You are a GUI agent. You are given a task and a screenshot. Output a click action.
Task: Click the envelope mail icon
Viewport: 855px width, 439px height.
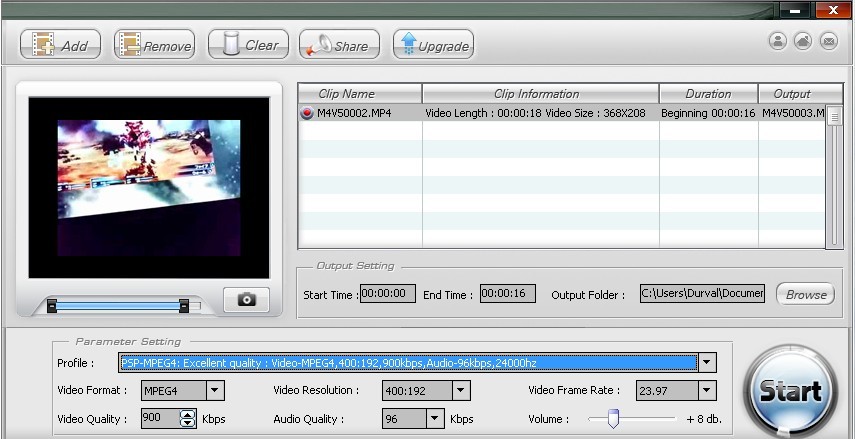(x=829, y=41)
